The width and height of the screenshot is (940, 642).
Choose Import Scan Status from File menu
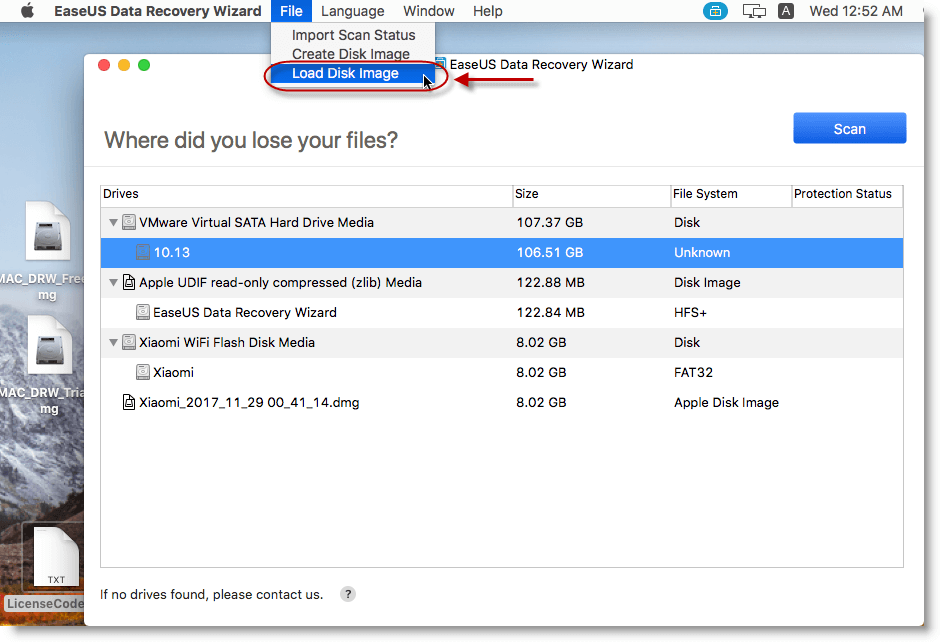coord(353,35)
